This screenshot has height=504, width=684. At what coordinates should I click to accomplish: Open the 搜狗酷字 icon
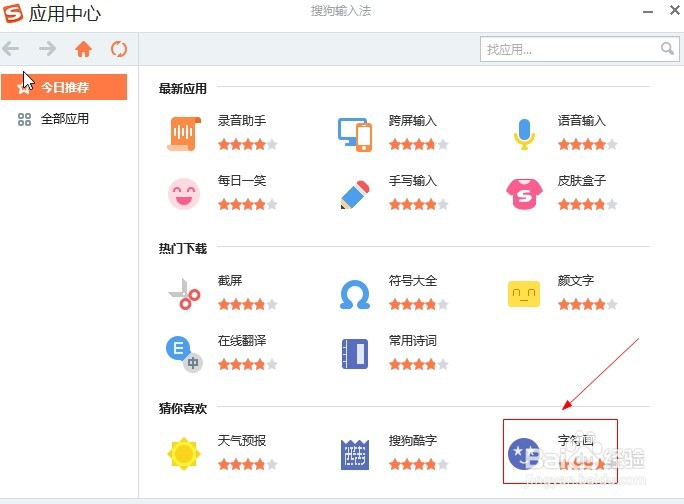click(x=355, y=454)
